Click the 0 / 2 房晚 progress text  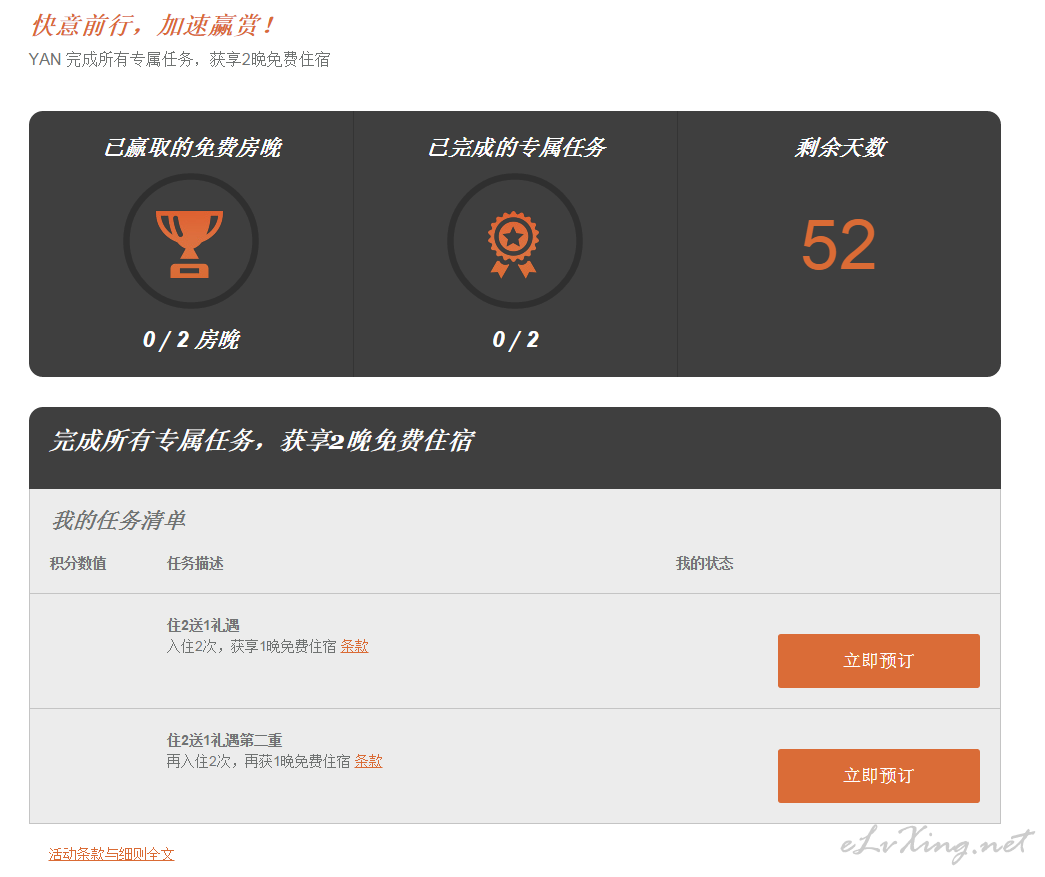(x=191, y=340)
